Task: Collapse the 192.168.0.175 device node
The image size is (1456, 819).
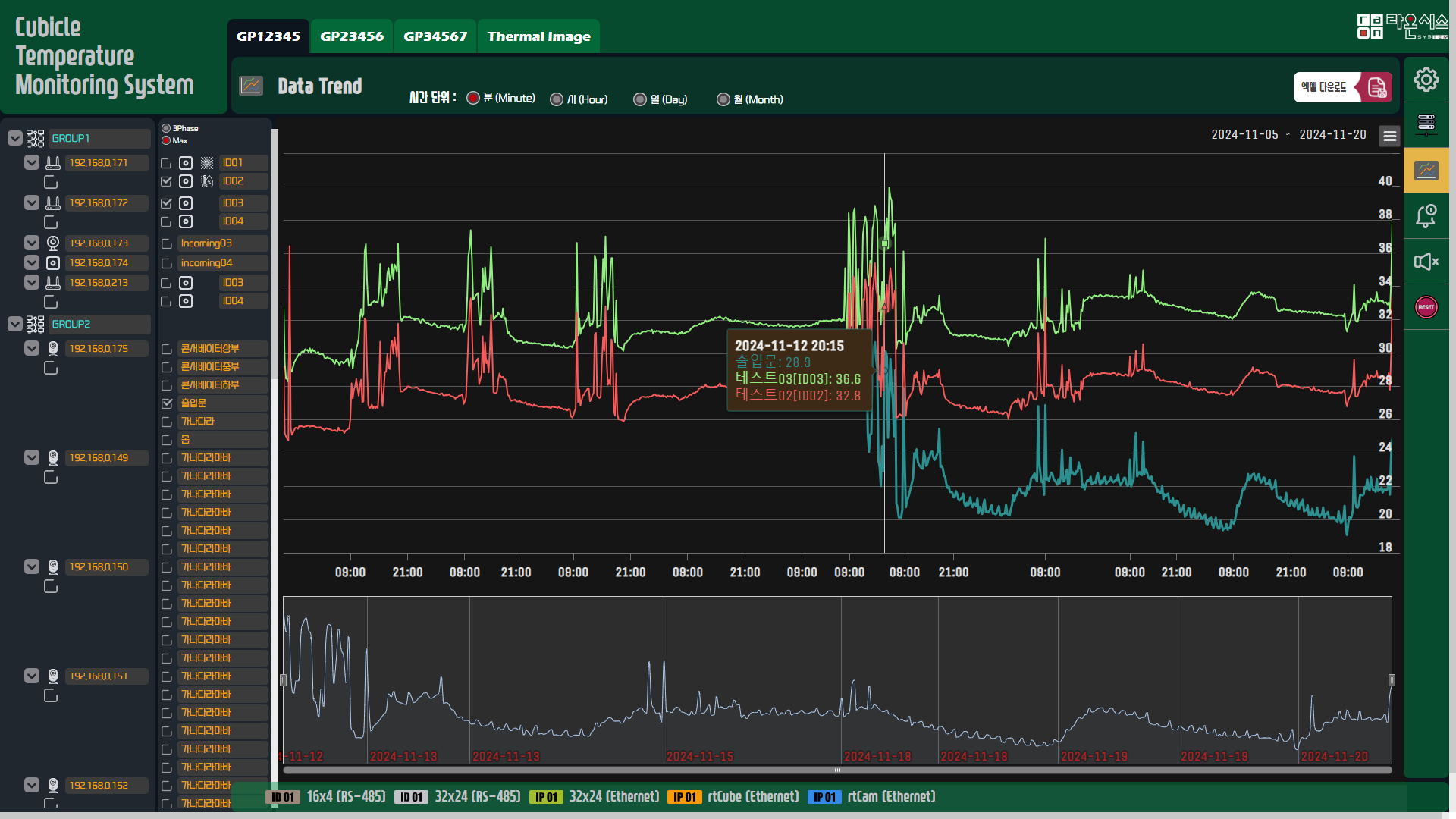Action: point(32,348)
